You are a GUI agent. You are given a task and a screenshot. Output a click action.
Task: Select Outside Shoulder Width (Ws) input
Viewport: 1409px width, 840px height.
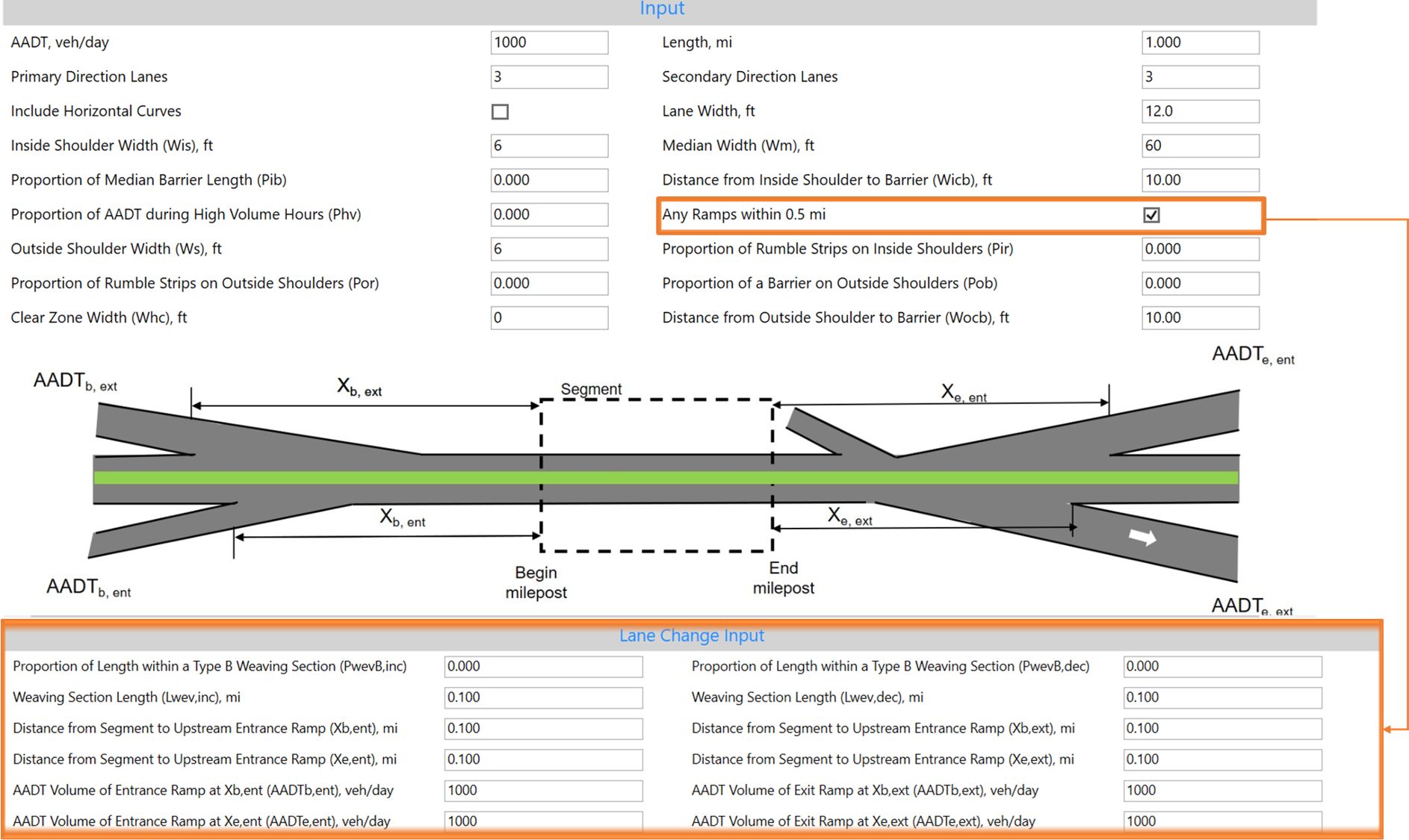(548, 249)
